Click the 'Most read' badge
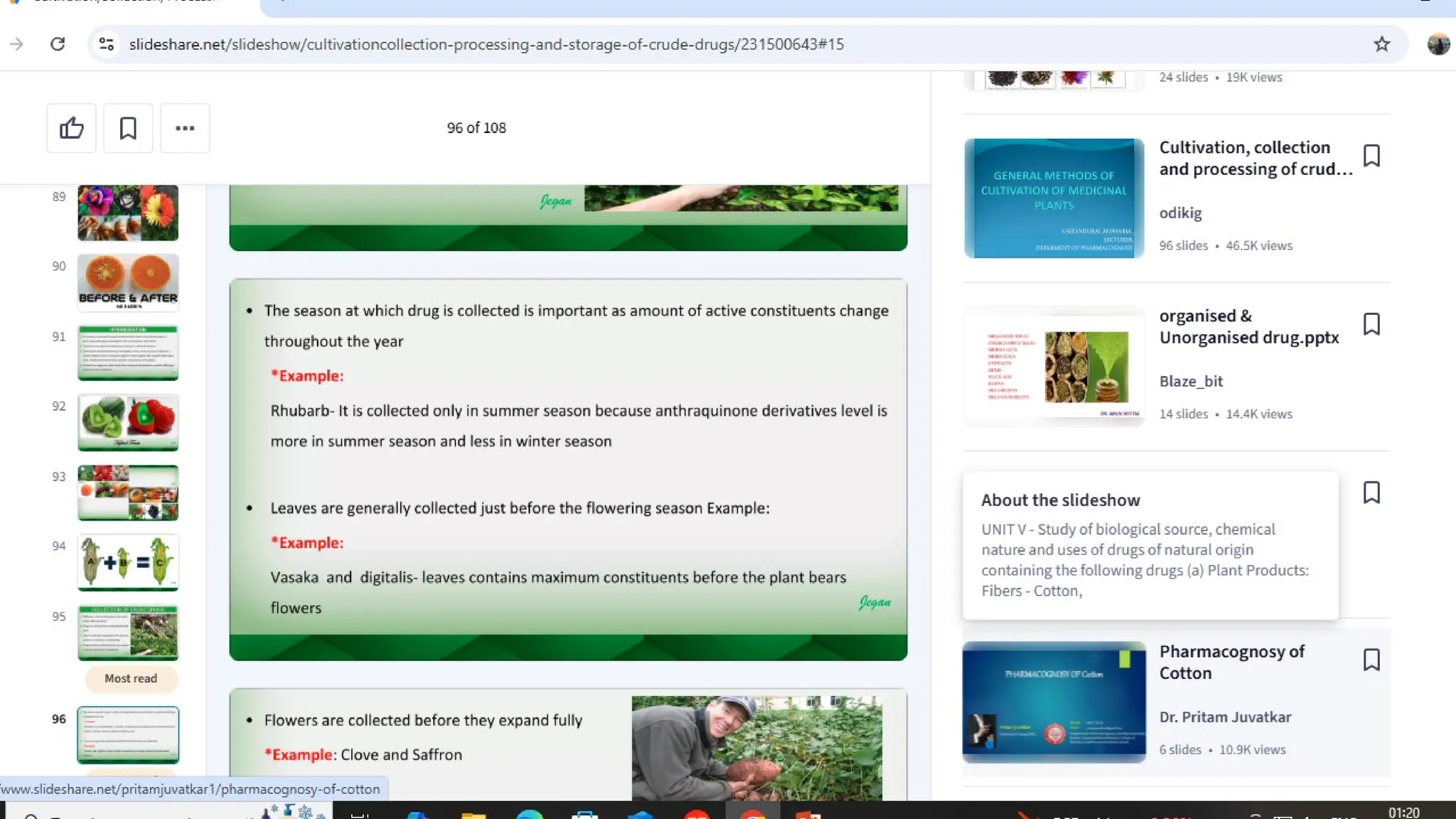This screenshot has width=1456, height=819. pyautogui.click(x=131, y=678)
